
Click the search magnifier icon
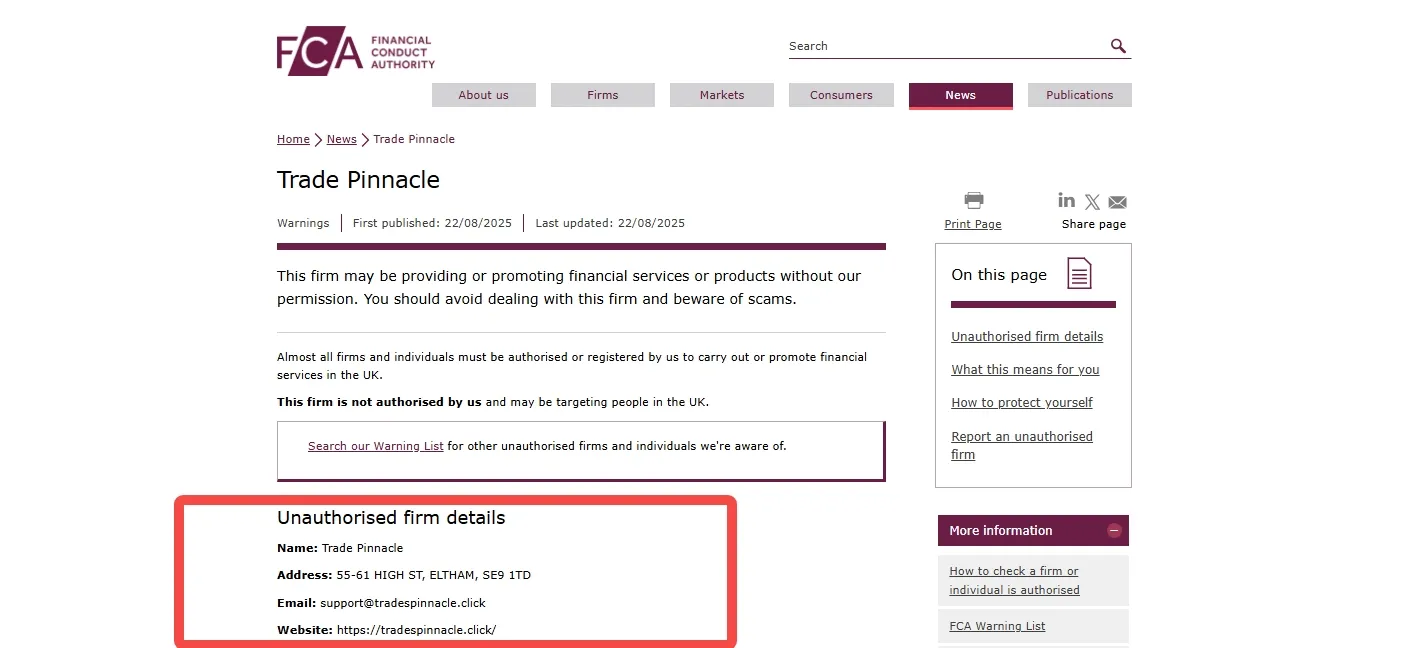pos(1118,46)
